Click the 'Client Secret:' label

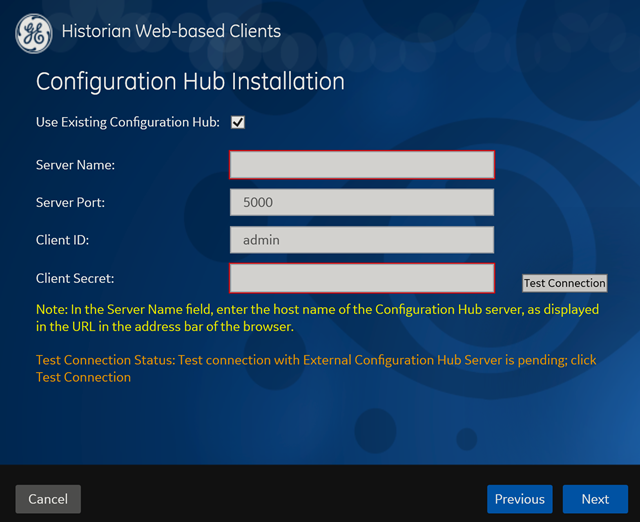[75, 278]
